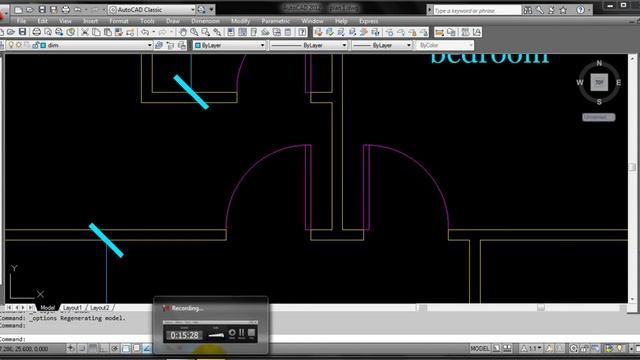The image size is (640, 360).
Task: Expand the Quick Access toolbar customize arrow
Action: 211,9
